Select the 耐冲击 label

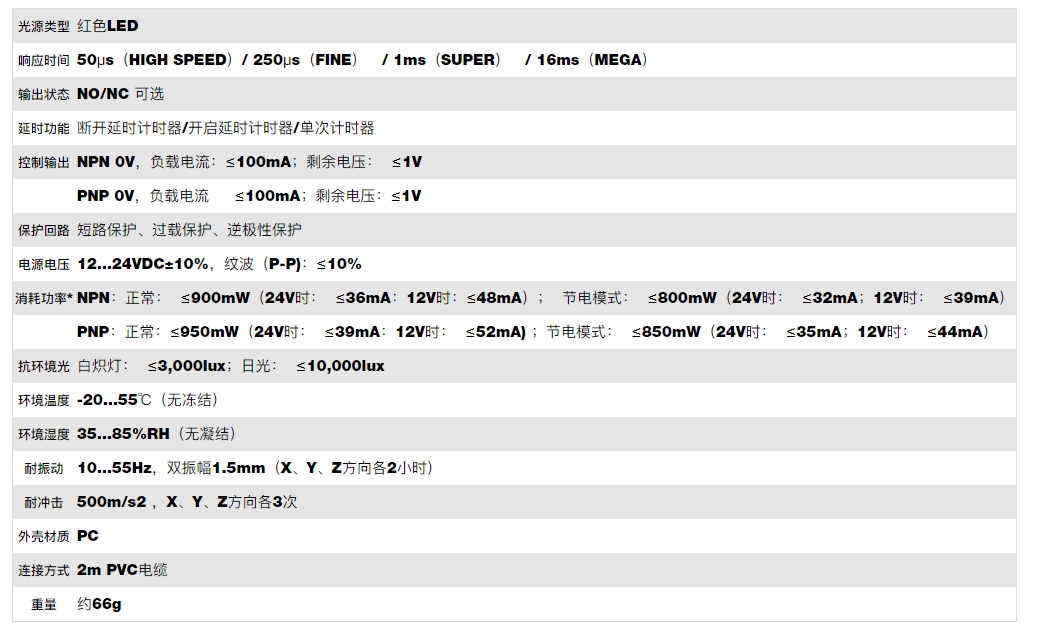(43, 503)
